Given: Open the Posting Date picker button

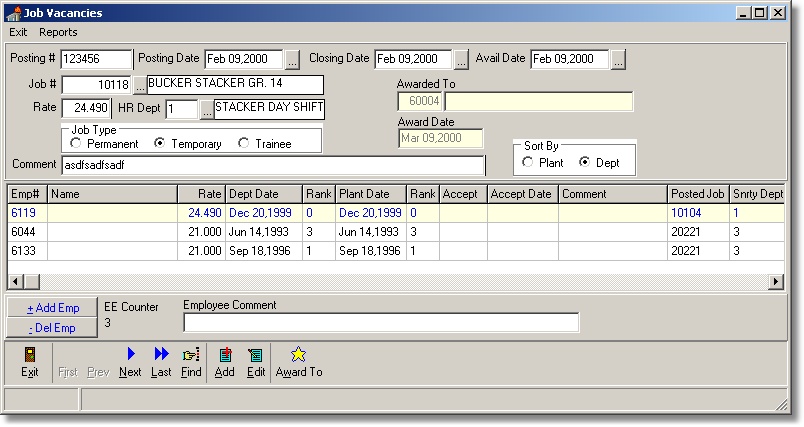Looking at the screenshot, I should 292,59.
